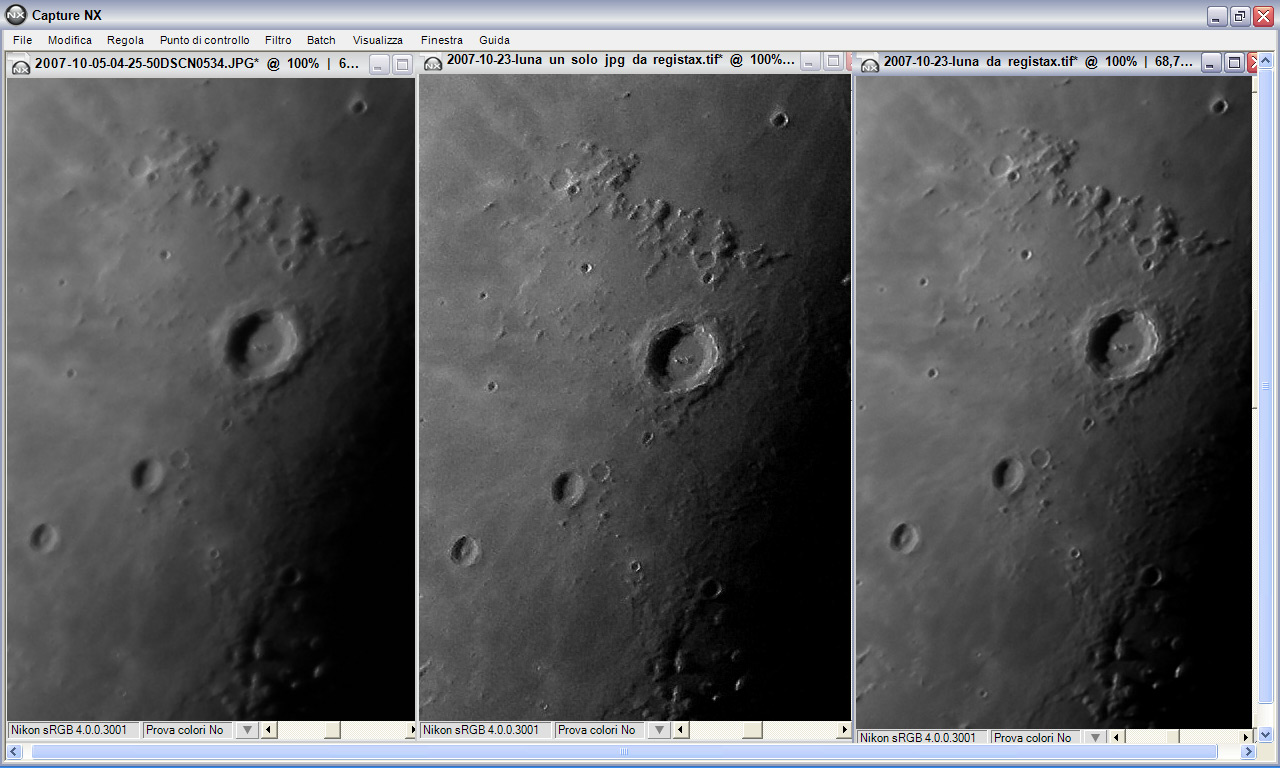This screenshot has width=1280, height=768.
Task: Click scroll-left arrow of 'luna da registax.tif' window
Action: [x=1117, y=737]
